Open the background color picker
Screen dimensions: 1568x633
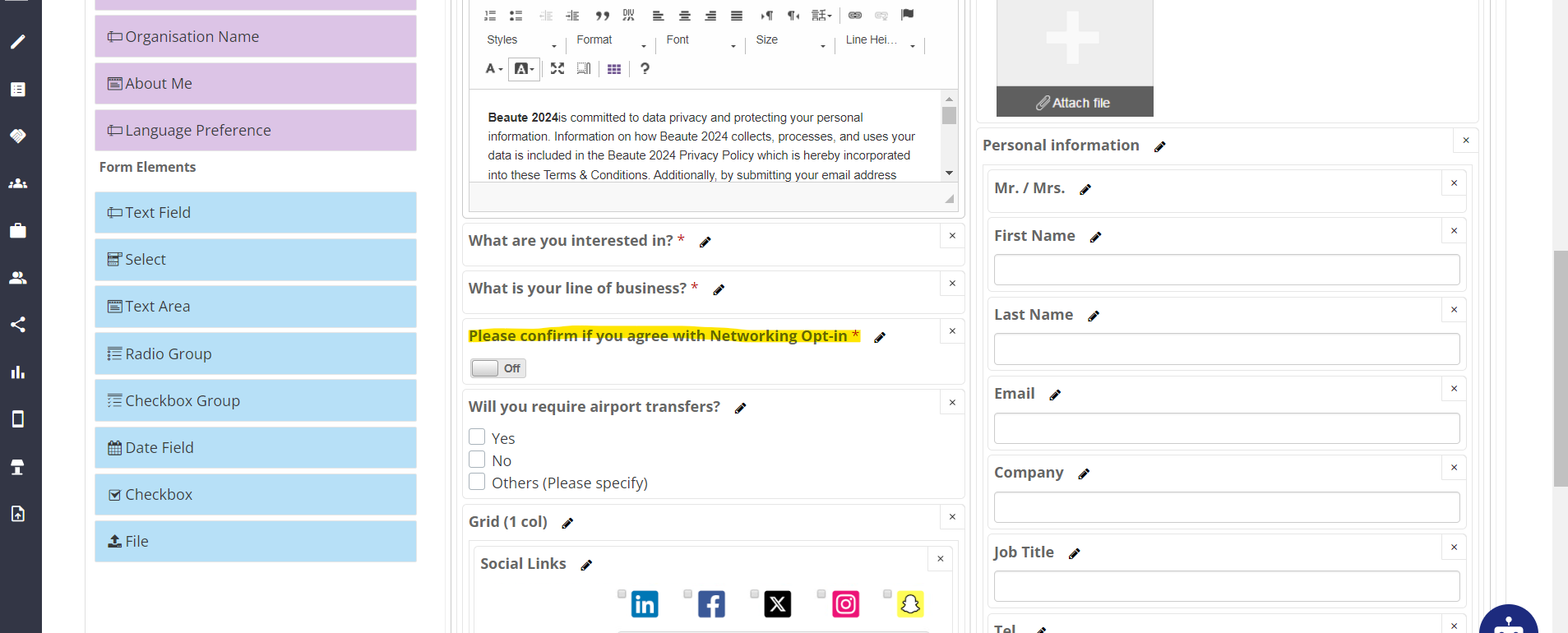524,69
